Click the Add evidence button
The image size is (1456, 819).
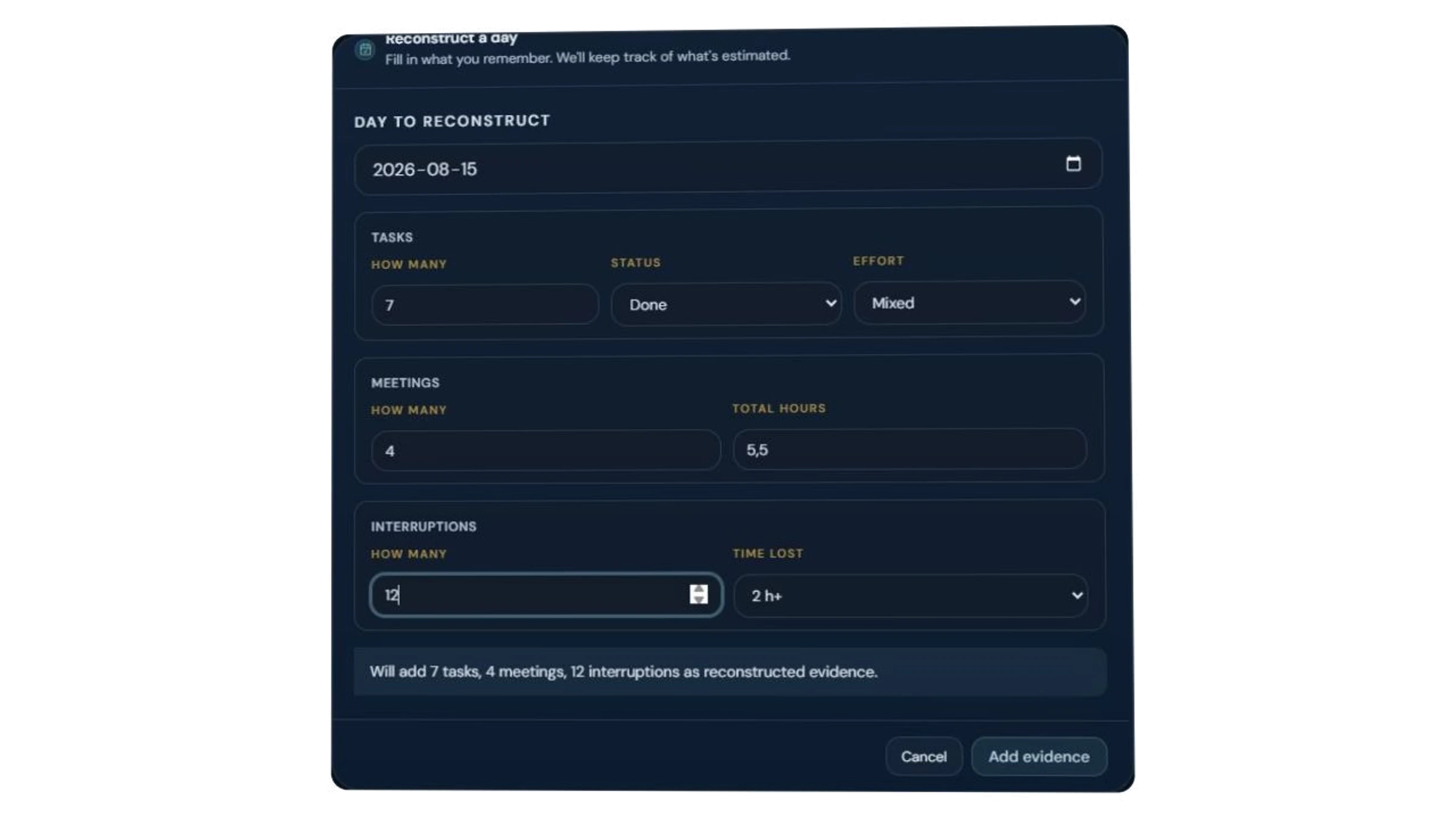click(1039, 757)
